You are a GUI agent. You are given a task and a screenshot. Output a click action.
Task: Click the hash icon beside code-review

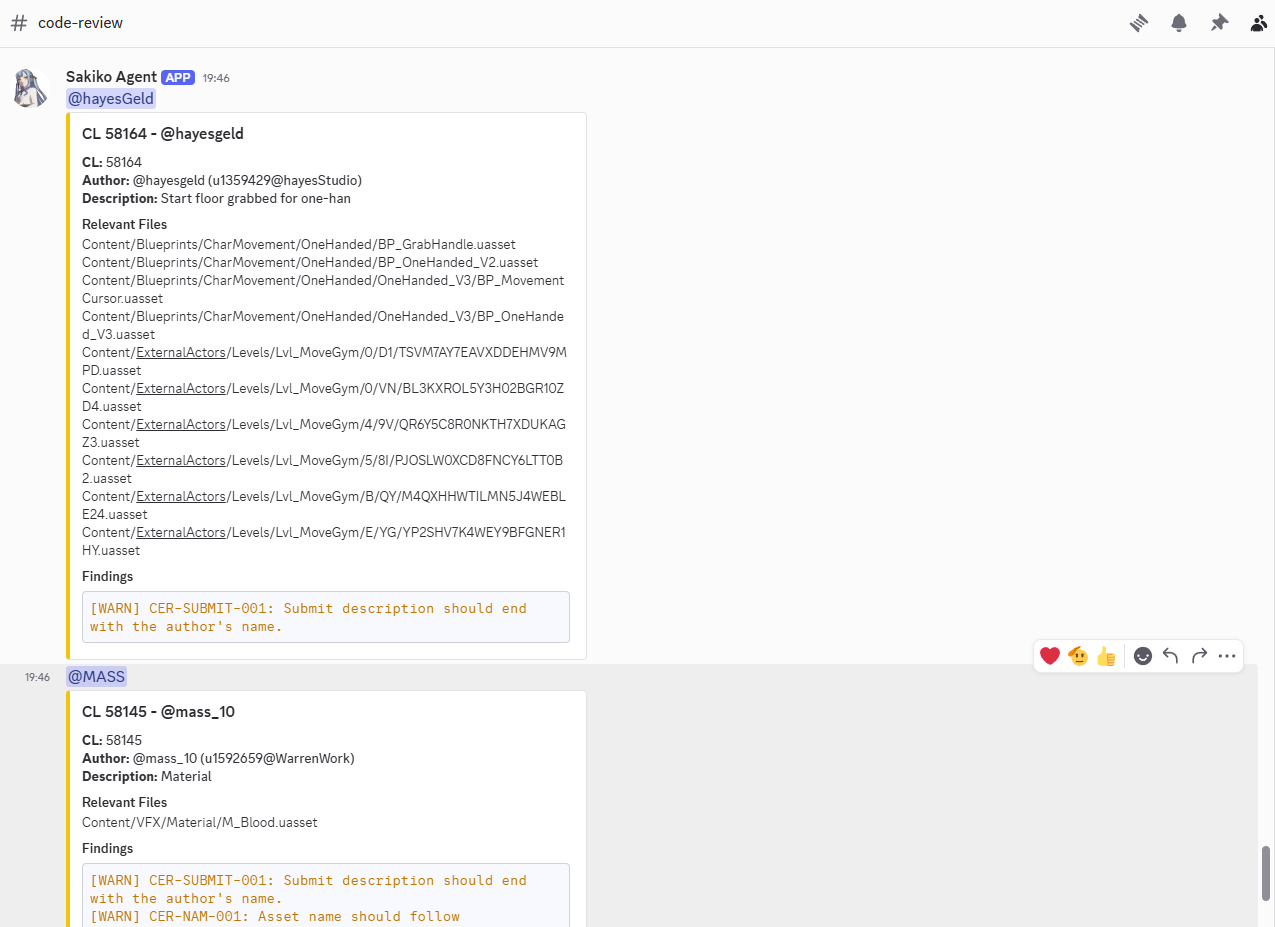point(19,23)
